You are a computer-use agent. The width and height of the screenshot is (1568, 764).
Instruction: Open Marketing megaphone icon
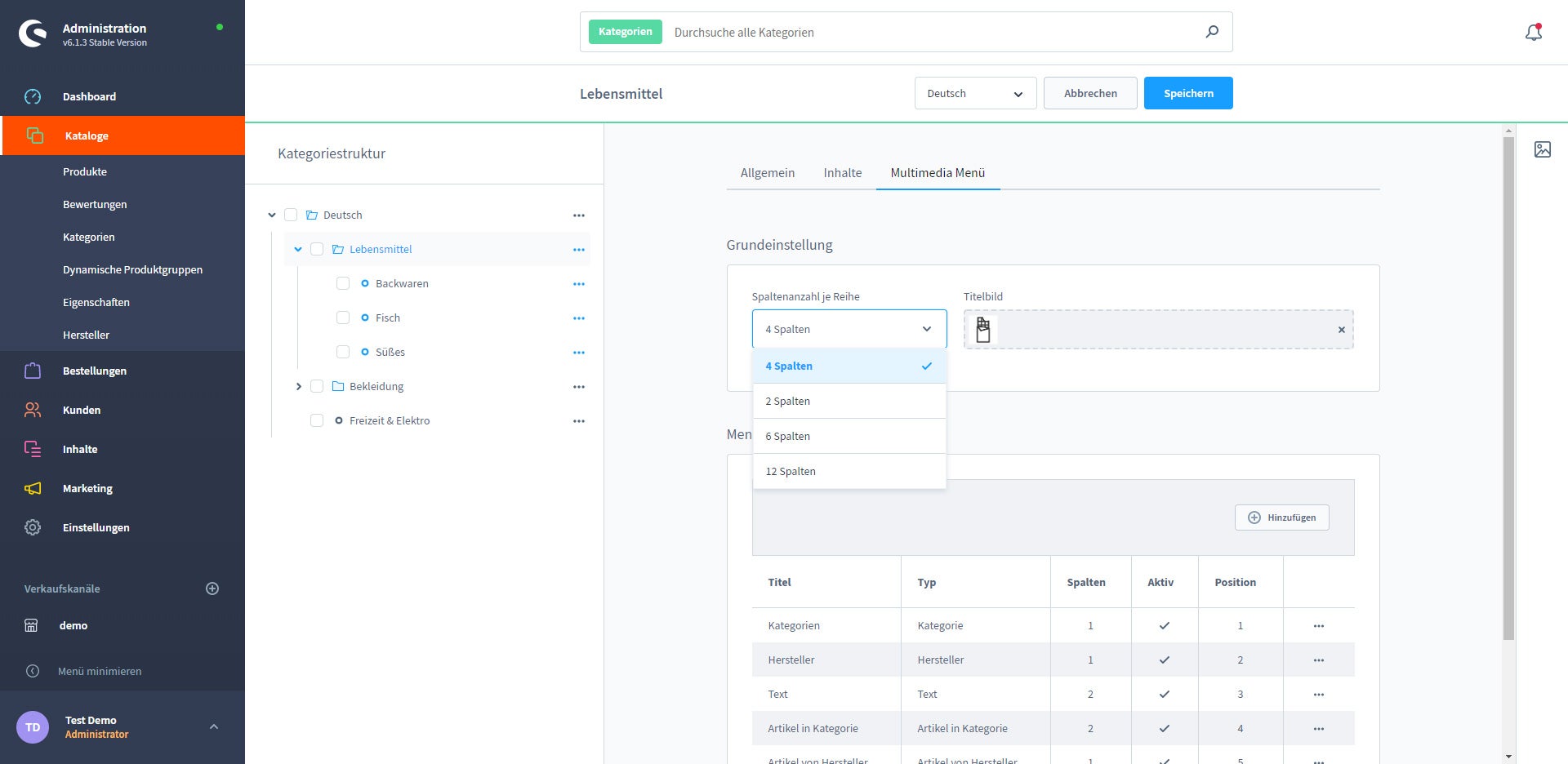[33, 488]
